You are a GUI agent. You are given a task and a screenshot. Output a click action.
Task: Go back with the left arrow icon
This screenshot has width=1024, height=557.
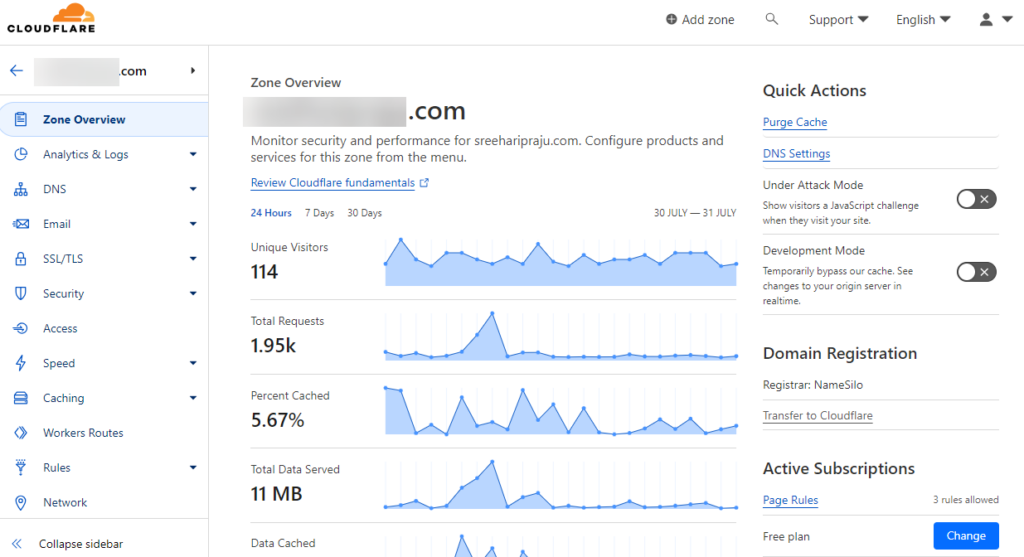(16, 71)
